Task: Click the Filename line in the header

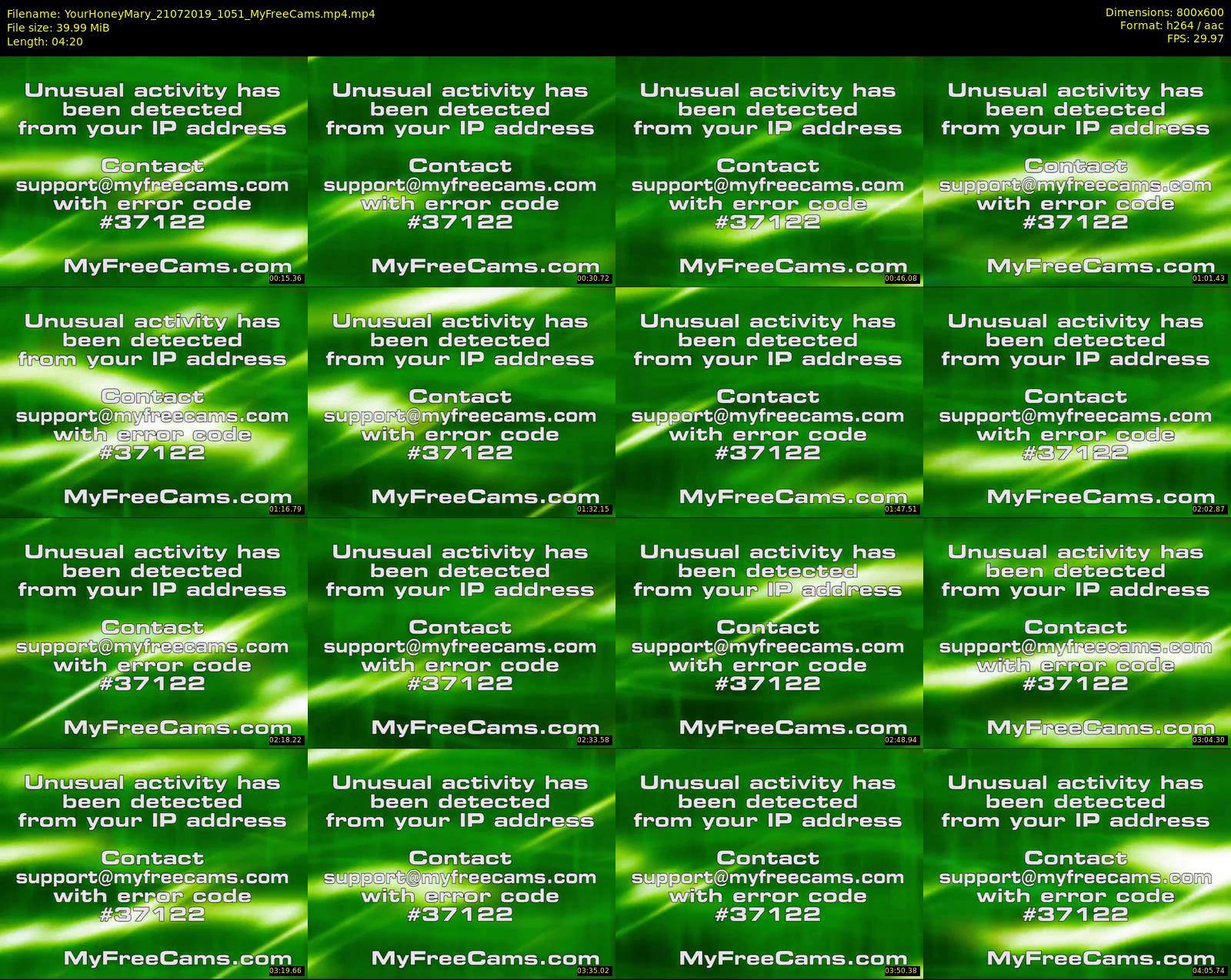Action: click(x=191, y=14)
